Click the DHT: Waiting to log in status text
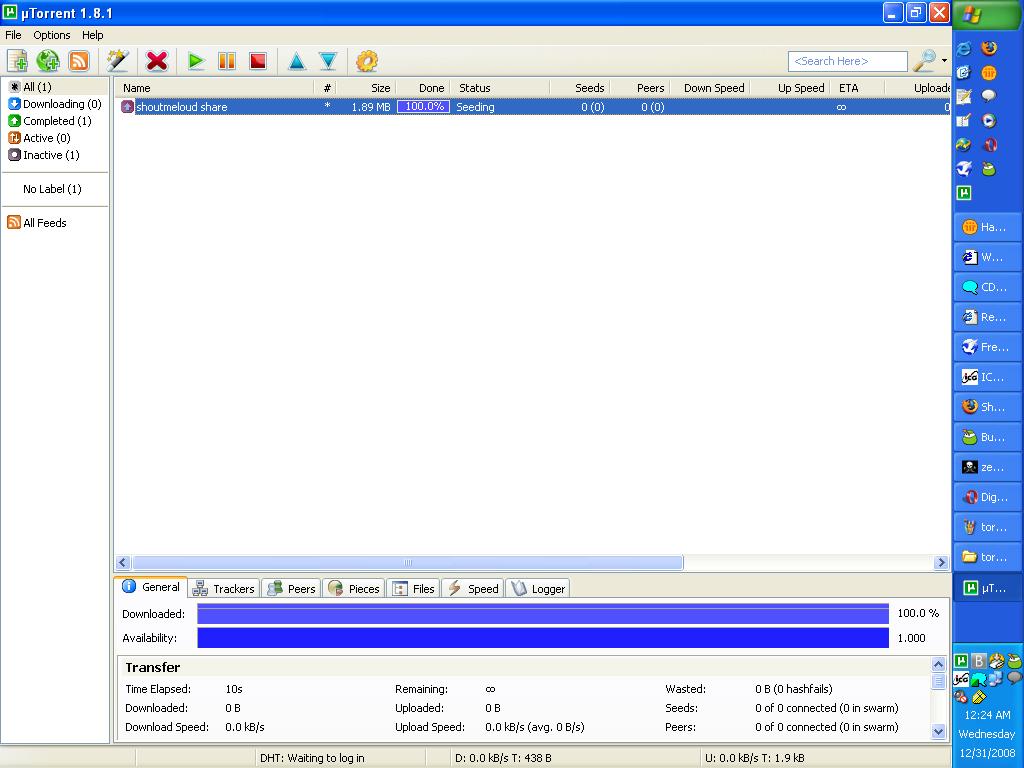This screenshot has height=768, width=1024. (312, 758)
